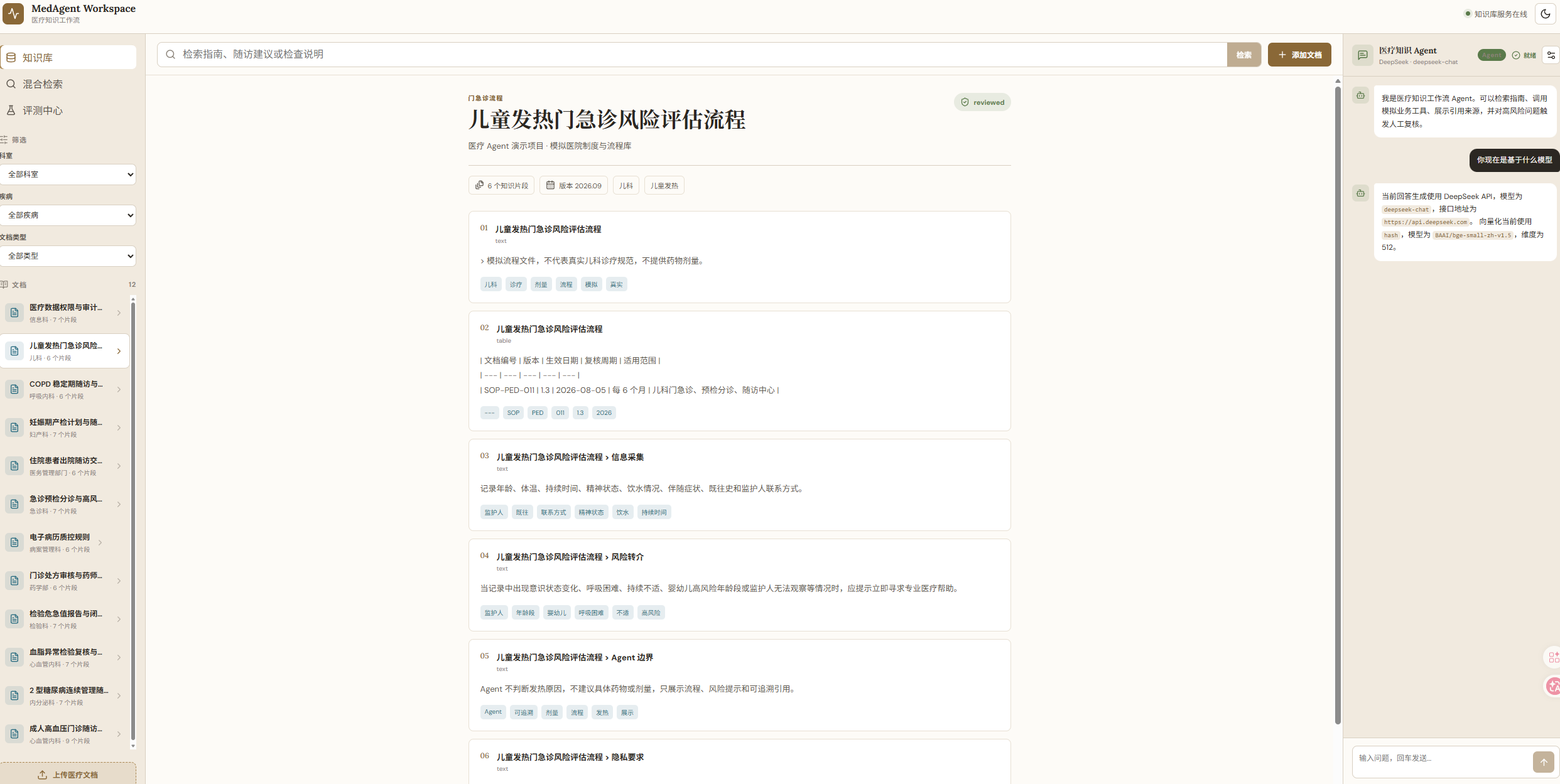This screenshot has width=1560, height=784.
Task: Send message with arrow button
Action: pyautogui.click(x=1543, y=762)
